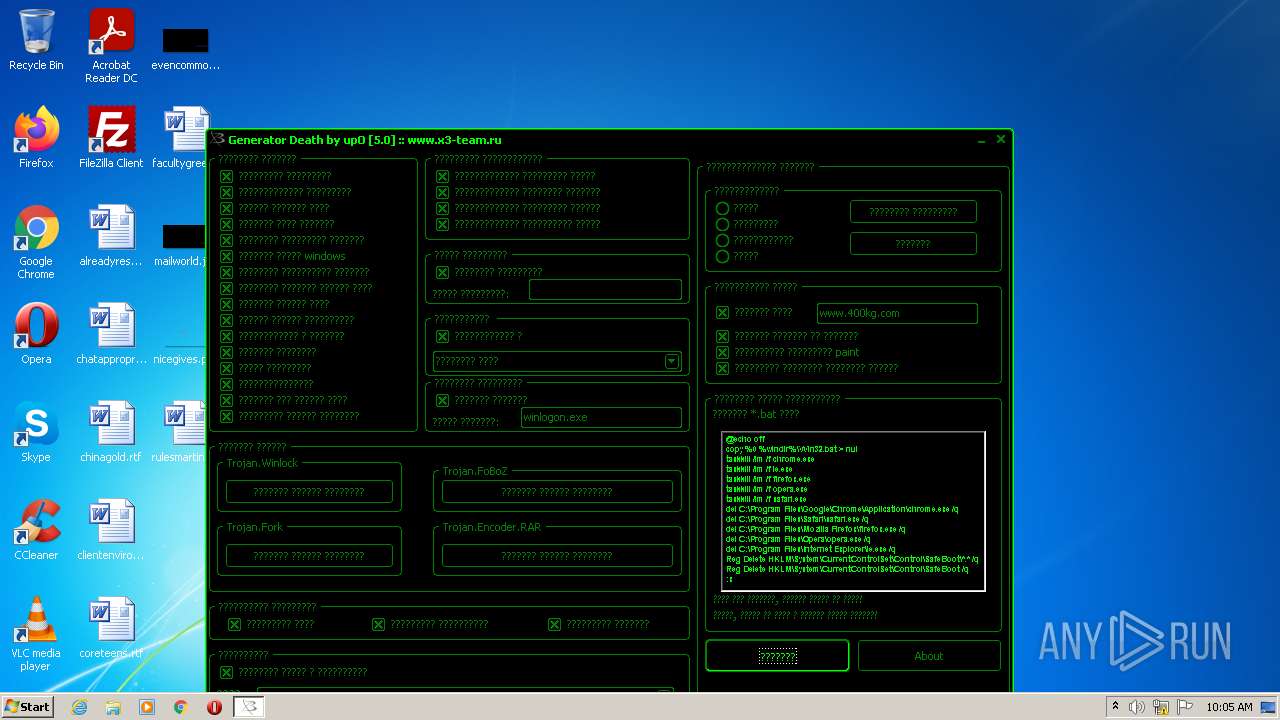Select the rulesmartin... Word document icon
The width and height of the screenshot is (1280, 720).
pyautogui.click(x=180, y=432)
